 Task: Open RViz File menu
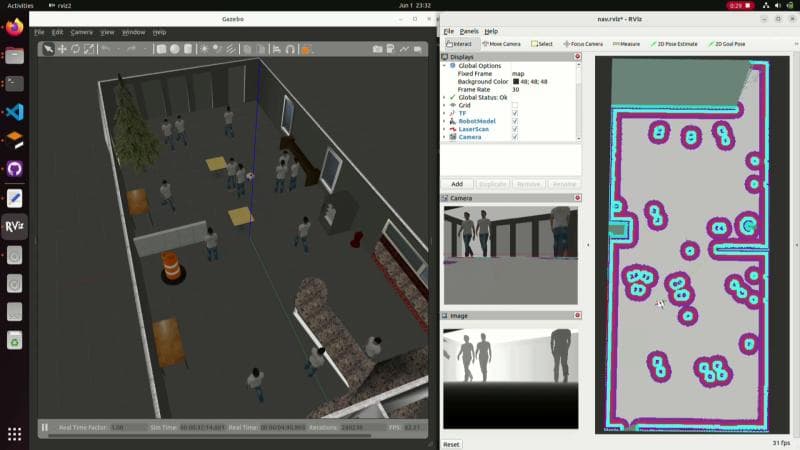tap(448, 31)
